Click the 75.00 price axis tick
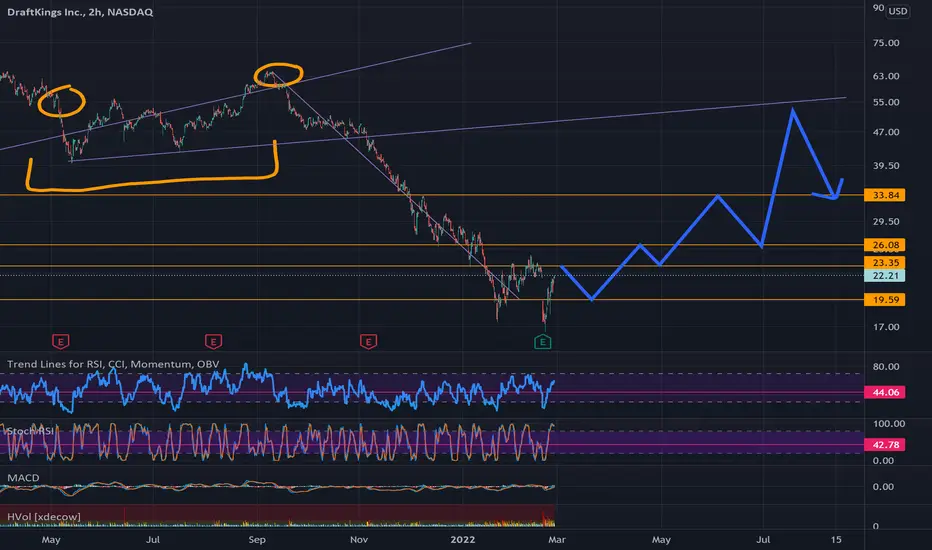Image resolution: width=932 pixels, height=550 pixels. (x=886, y=43)
